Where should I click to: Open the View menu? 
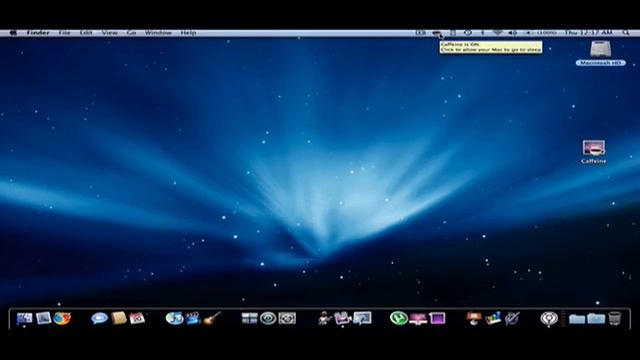[109, 33]
